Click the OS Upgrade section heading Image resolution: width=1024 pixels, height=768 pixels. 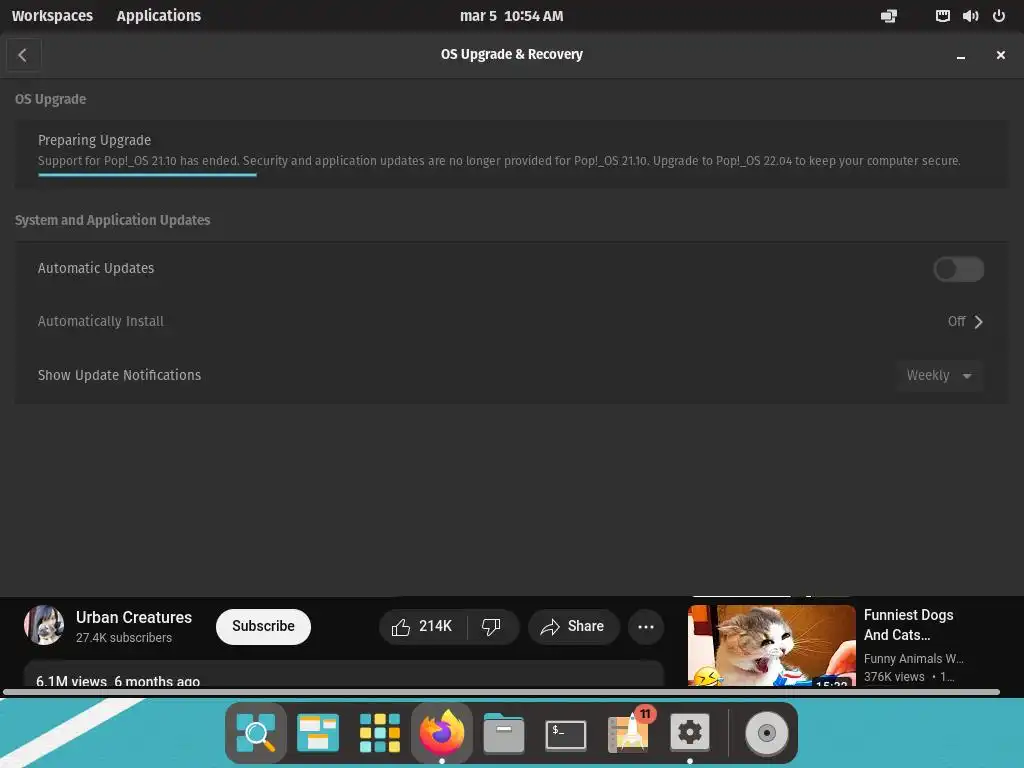click(50, 99)
